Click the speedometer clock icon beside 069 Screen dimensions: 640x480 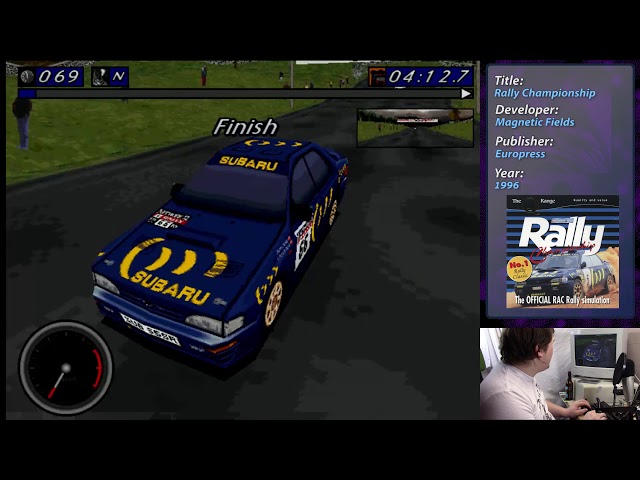point(27,77)
